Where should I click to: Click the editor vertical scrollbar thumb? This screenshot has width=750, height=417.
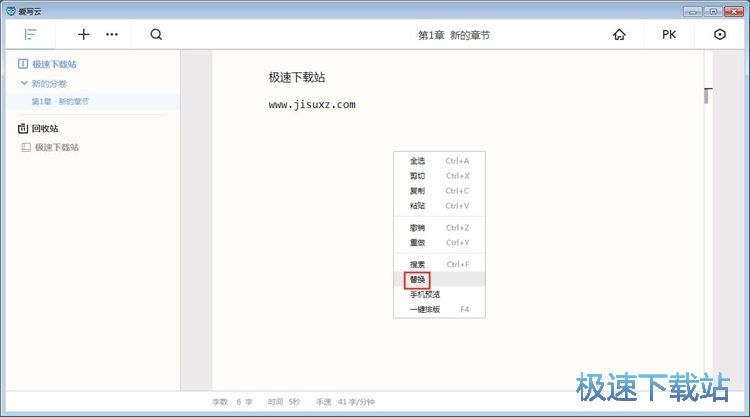[x=707, y=96]
